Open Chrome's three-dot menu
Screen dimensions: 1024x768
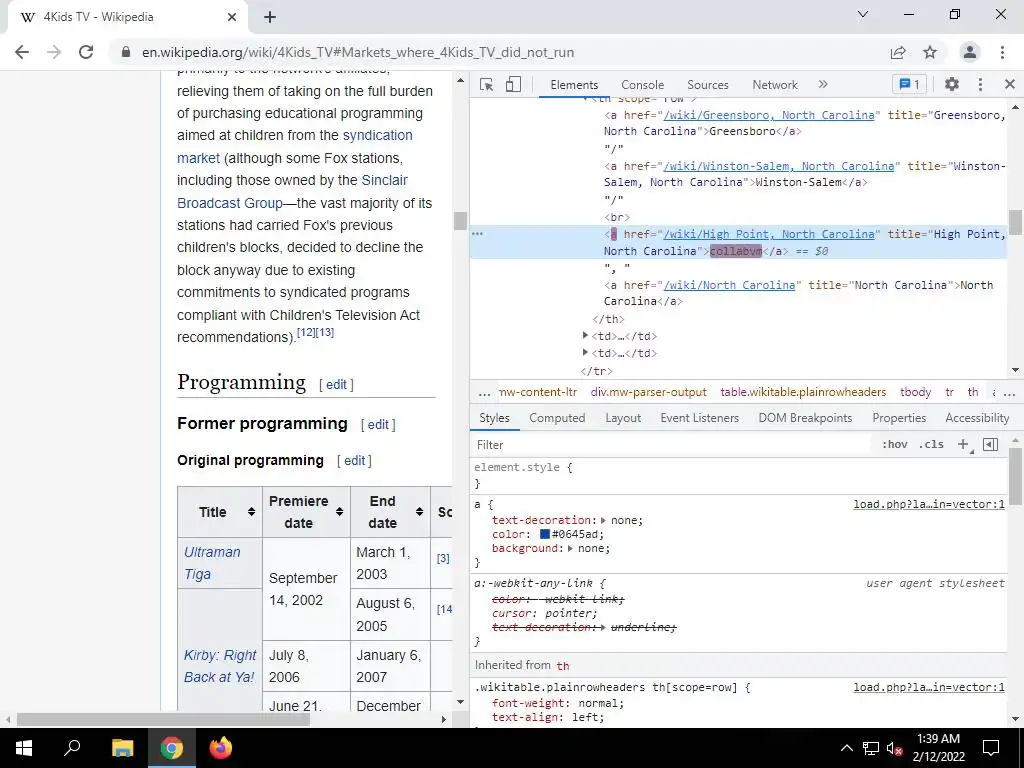[x=1002, y=52]
